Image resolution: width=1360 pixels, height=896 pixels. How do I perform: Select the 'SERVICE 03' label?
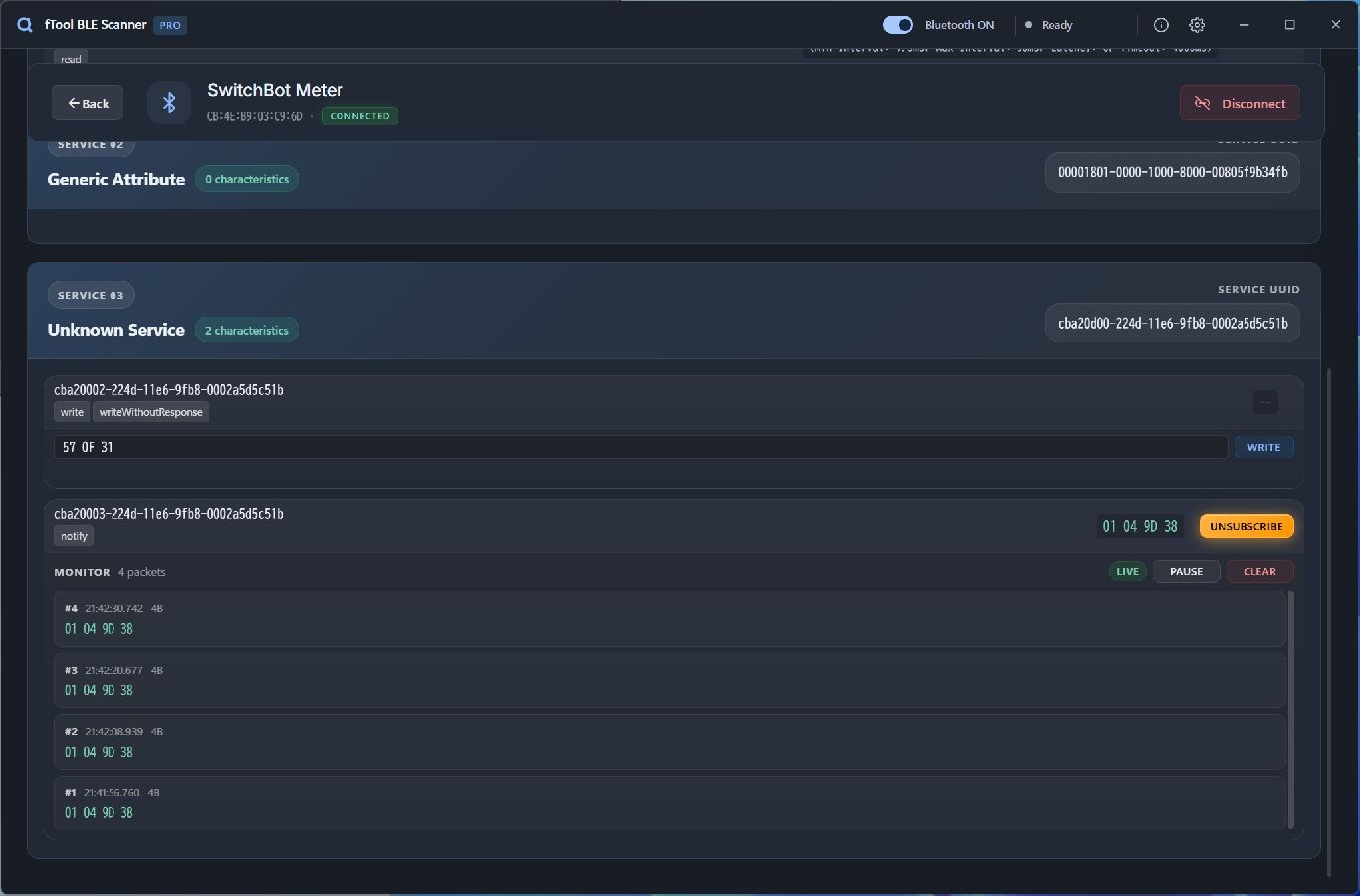pos(91,295)
